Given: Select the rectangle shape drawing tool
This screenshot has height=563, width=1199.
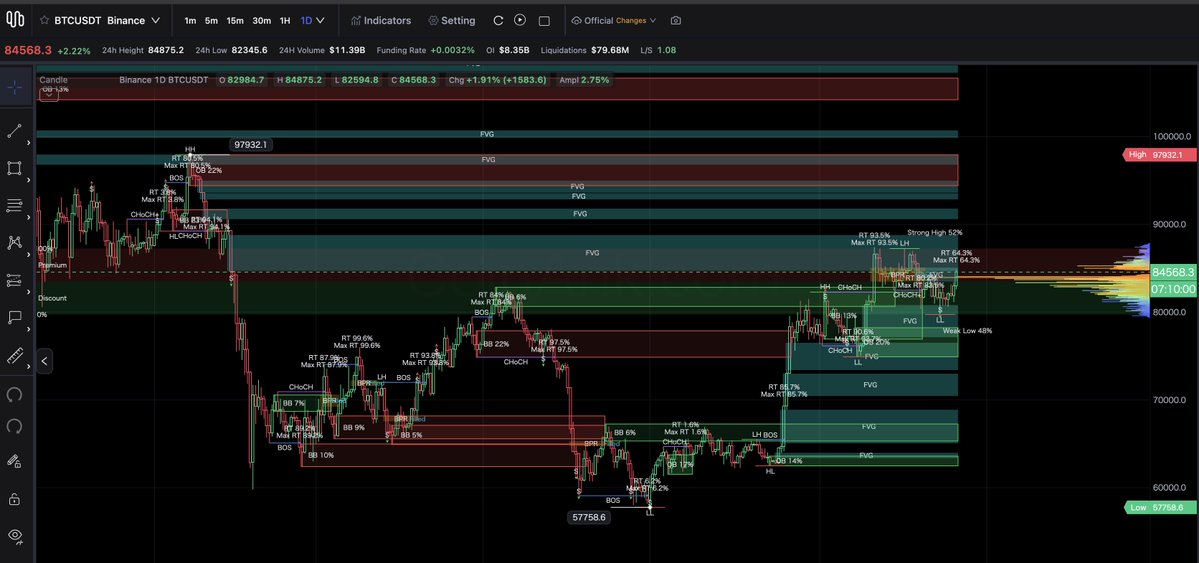Looking at the screenshot, I should (14, 168).
